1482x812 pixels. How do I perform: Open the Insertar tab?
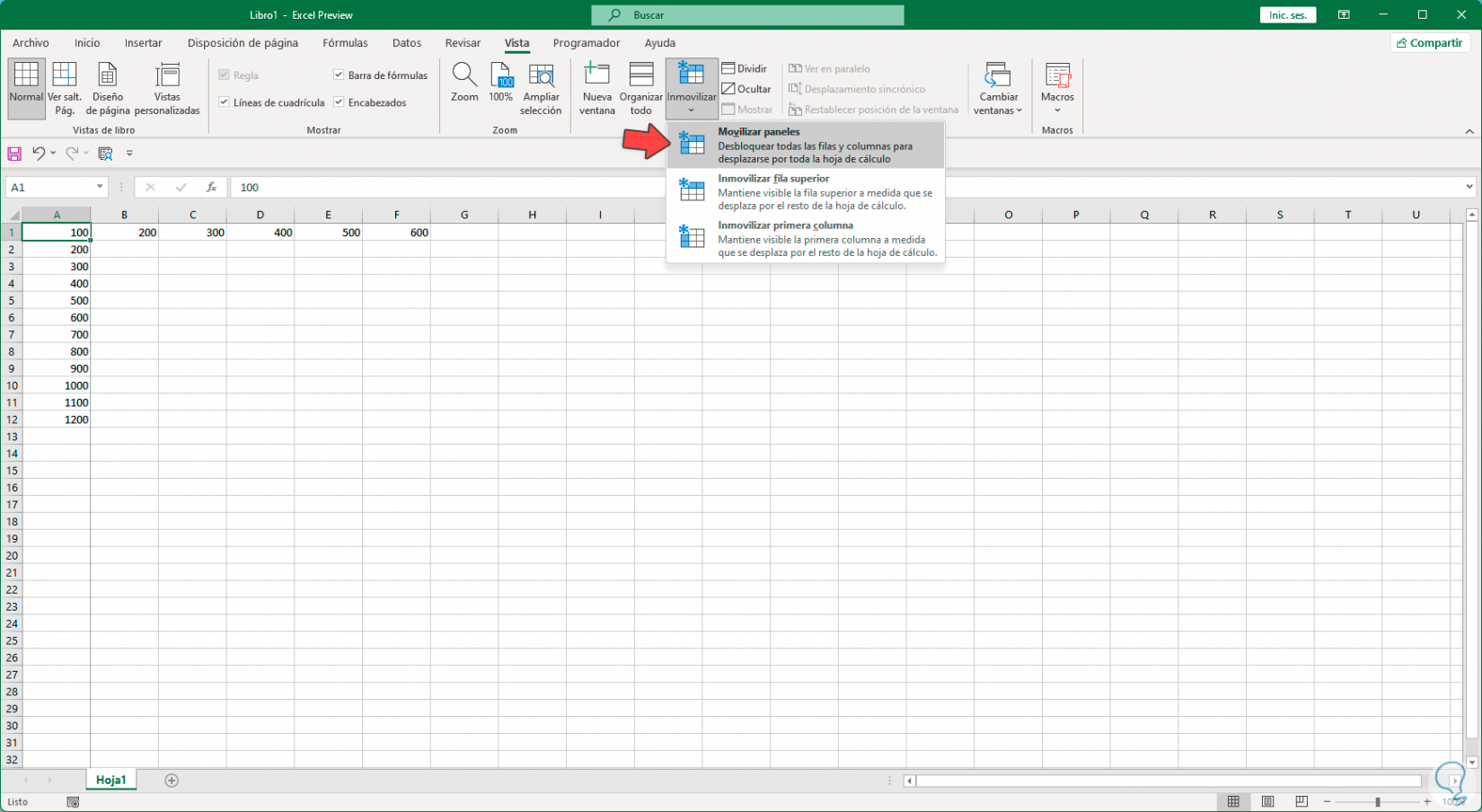point(144,43)
